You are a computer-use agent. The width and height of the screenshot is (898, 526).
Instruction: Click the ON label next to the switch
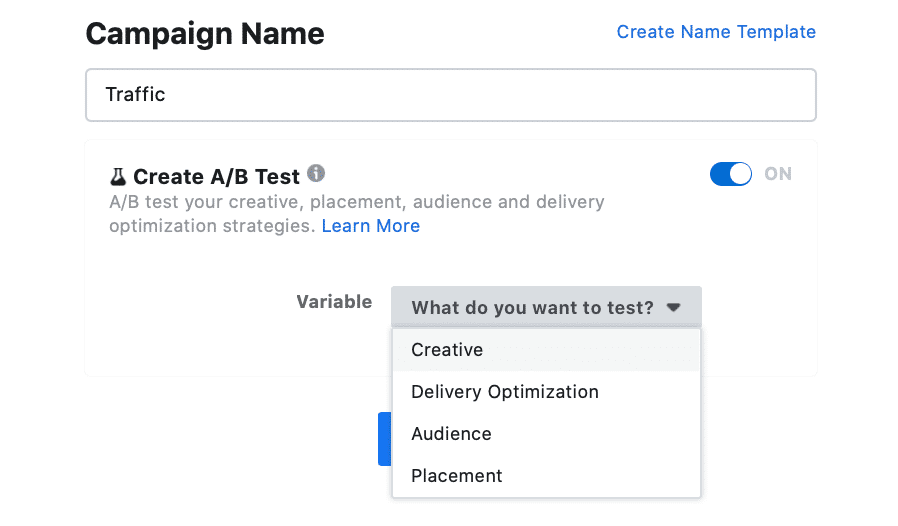click(x=778, y=174)
